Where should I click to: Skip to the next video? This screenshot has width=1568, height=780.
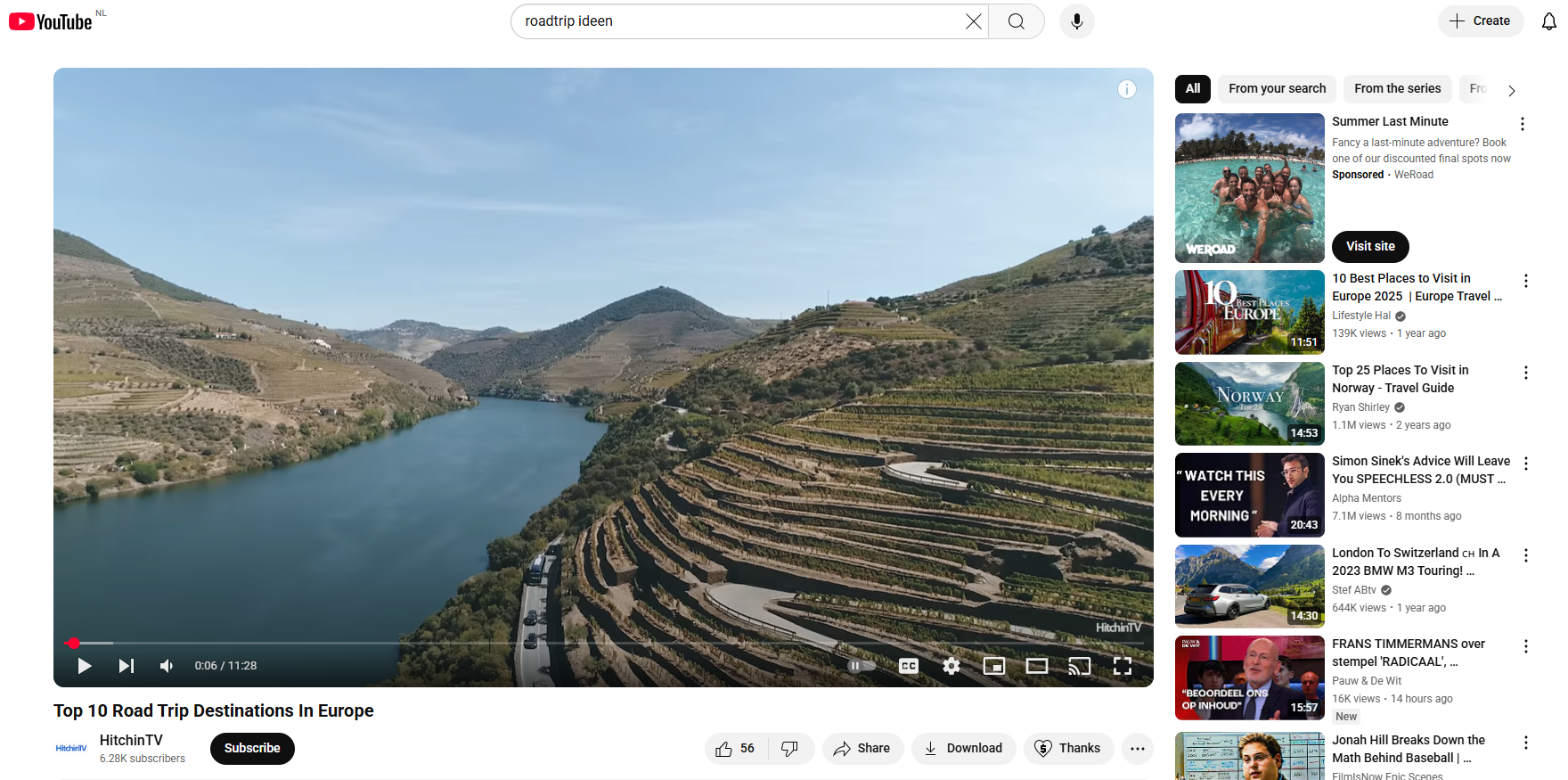[127, 666]
